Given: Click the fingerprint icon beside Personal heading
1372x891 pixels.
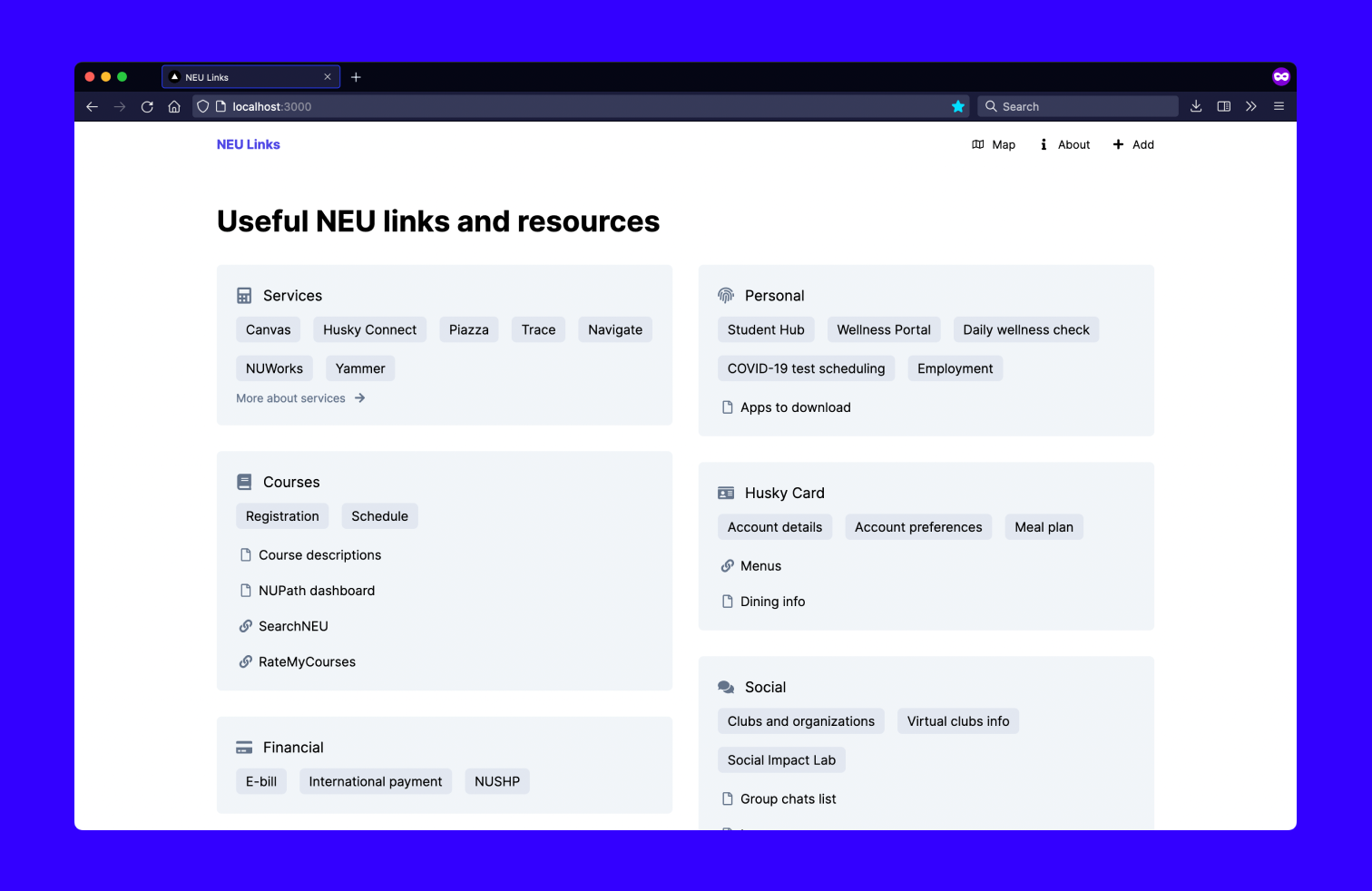Looking at the screenshot, I should [725, 295].
